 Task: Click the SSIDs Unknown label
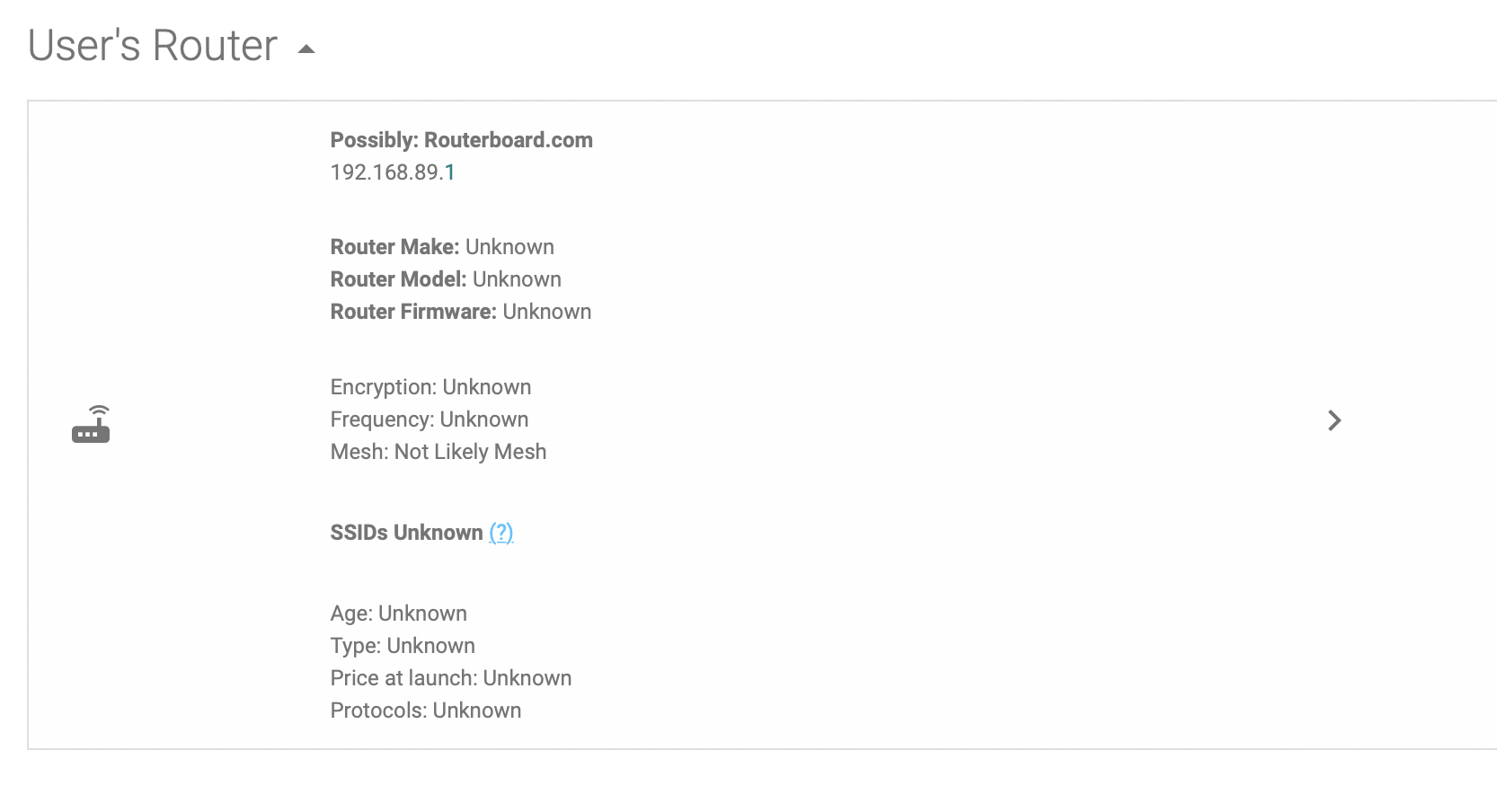coord(407,533)
